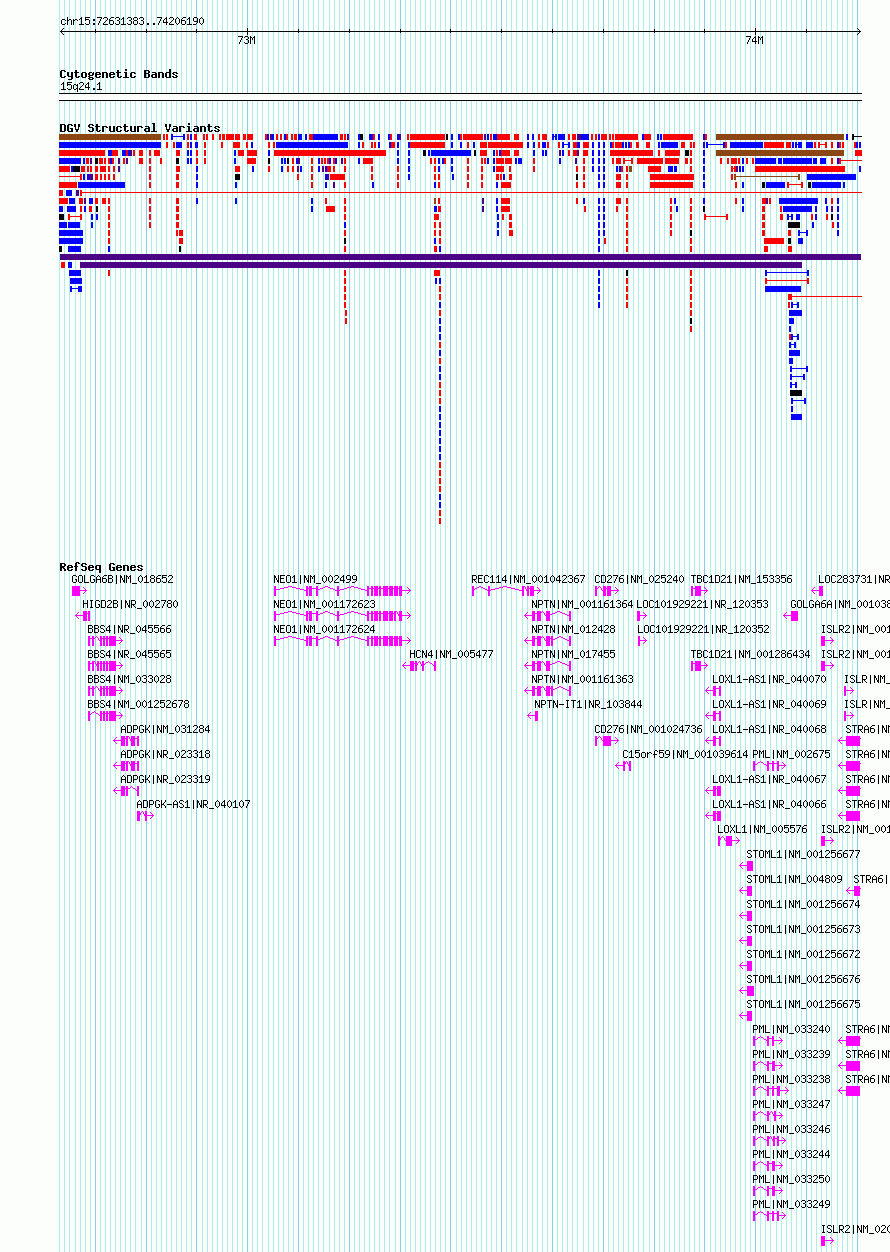Click the magenta HCN4 gene model glyph

point(420,666)
